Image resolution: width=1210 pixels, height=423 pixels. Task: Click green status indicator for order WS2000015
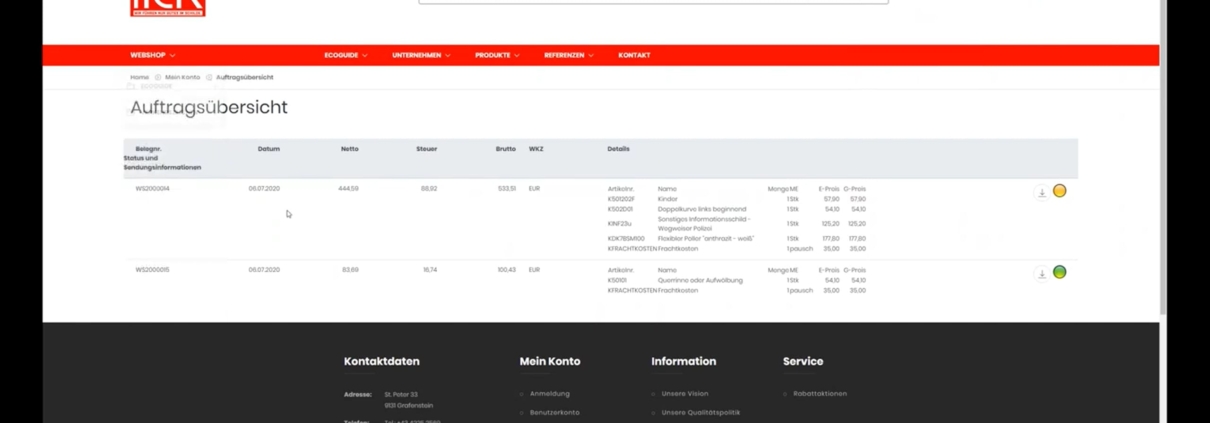click(1060, 272)
